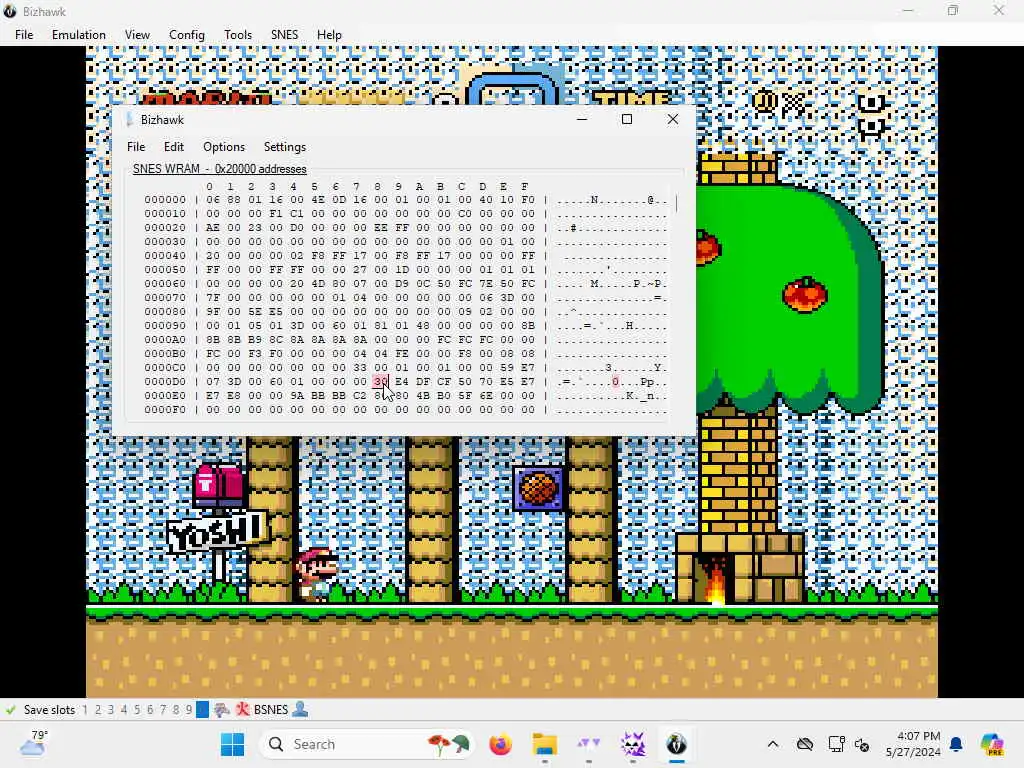This screenshot has width=1024, height=768.
Task: Open the purple triangles taskbar app
Action: [x=588, y=744]
